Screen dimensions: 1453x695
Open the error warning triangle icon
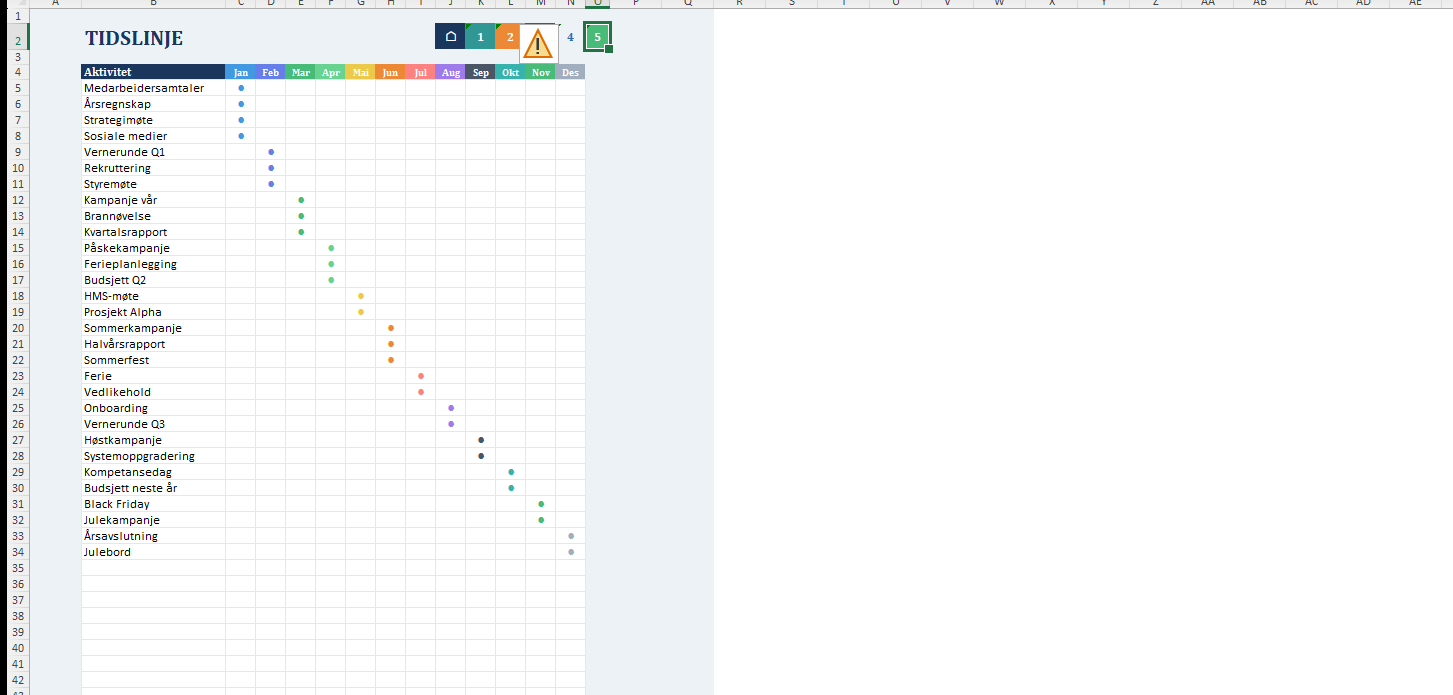click(538, 44)
